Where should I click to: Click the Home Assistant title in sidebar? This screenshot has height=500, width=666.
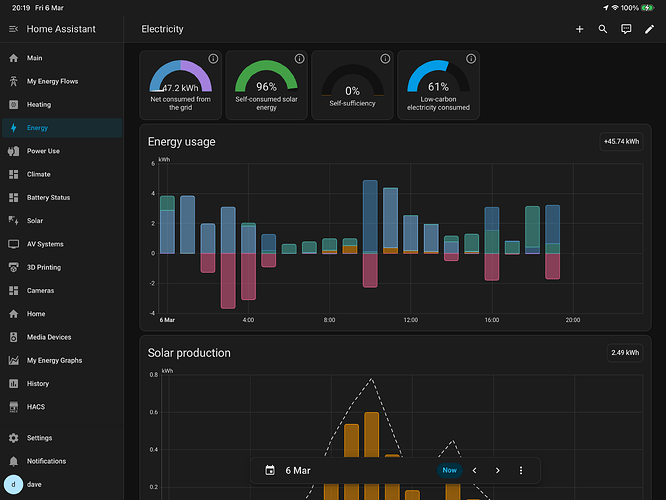coord(61,29)
